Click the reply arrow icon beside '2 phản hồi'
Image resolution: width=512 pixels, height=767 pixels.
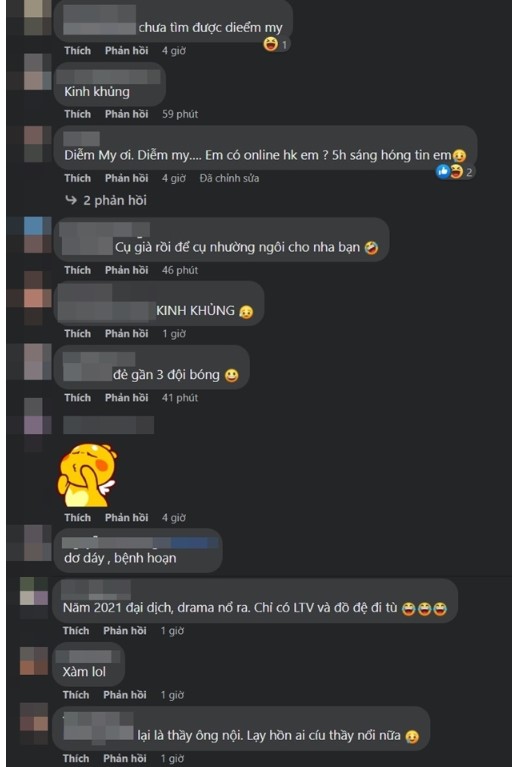(x=71, y=200)
